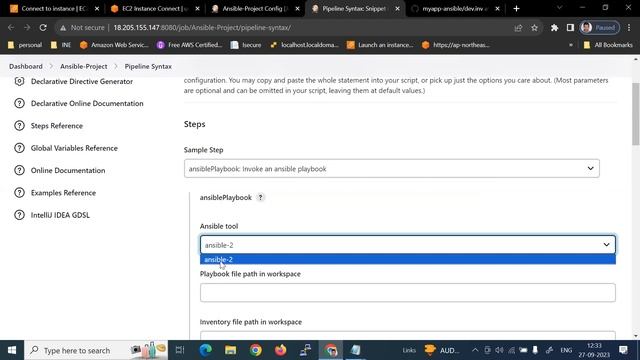This screenshot has width=640, height=360.
Task: Close the Pipeline Syntax Snippet tab
Action: point(397,9)
